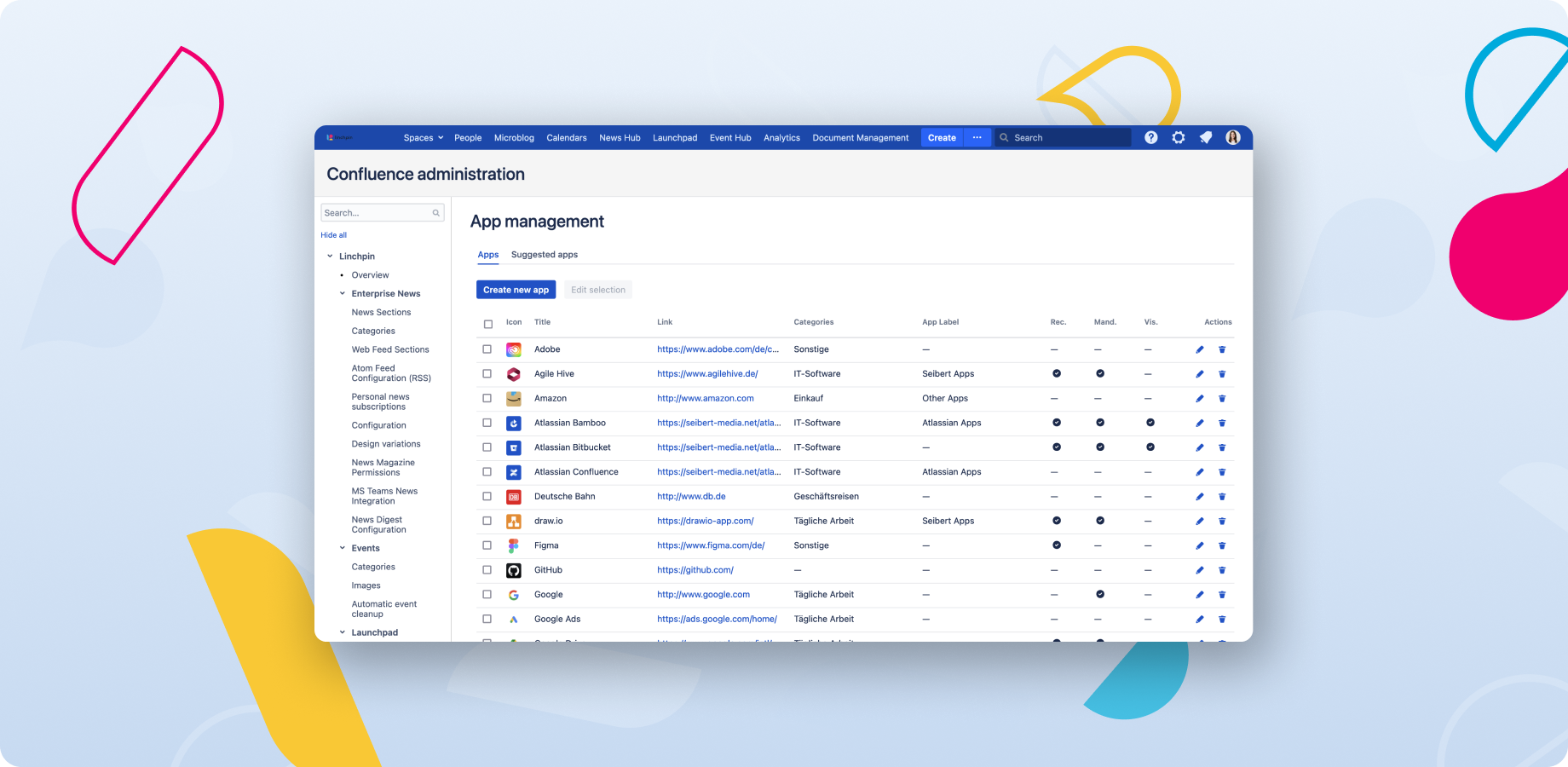Delete the Amazon app entry
The image size is (1568, 767).
(1222, 399)
